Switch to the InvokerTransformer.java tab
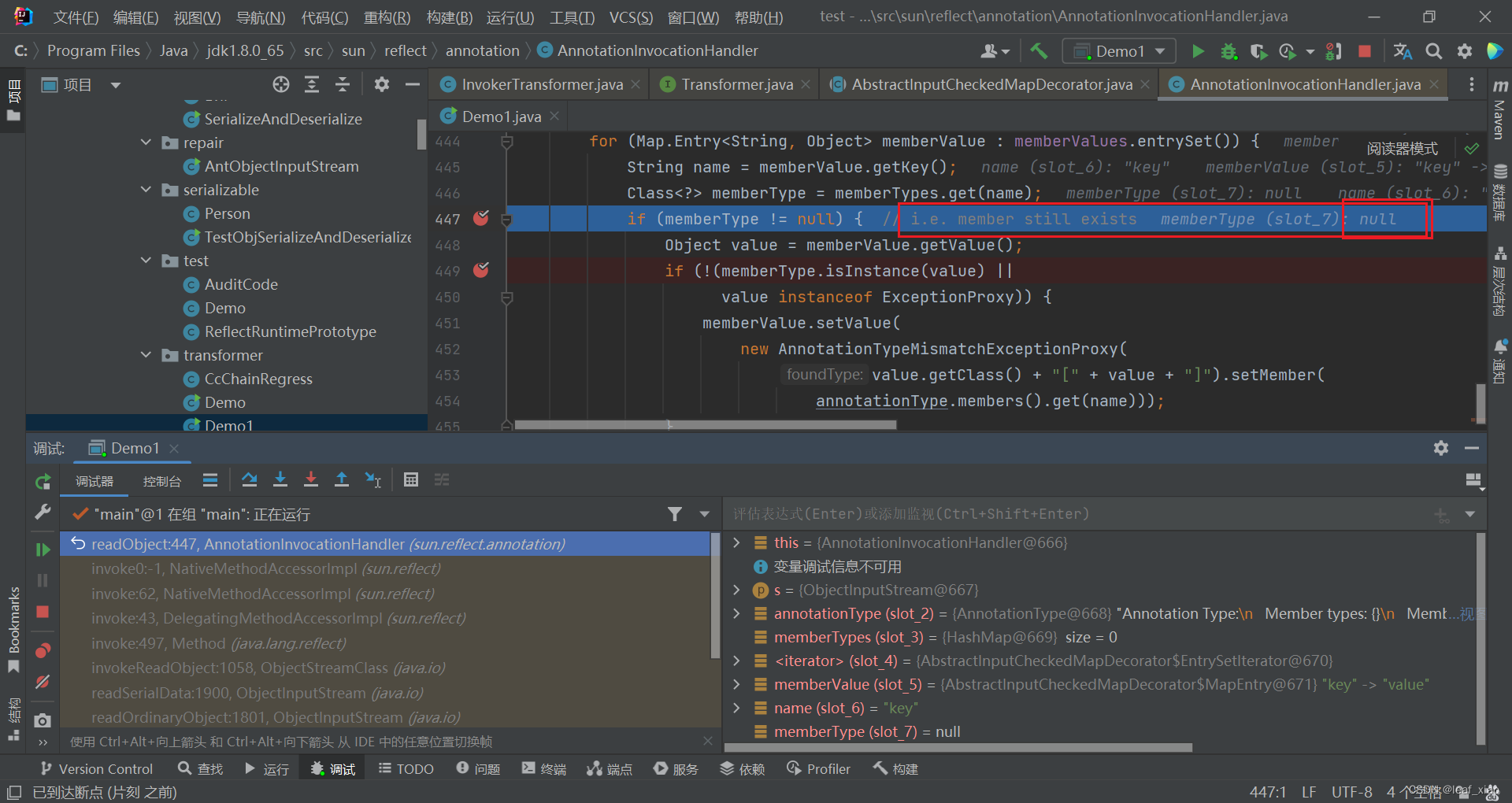The height and width of the screenshot is (803, 1512). pos(542,84)
